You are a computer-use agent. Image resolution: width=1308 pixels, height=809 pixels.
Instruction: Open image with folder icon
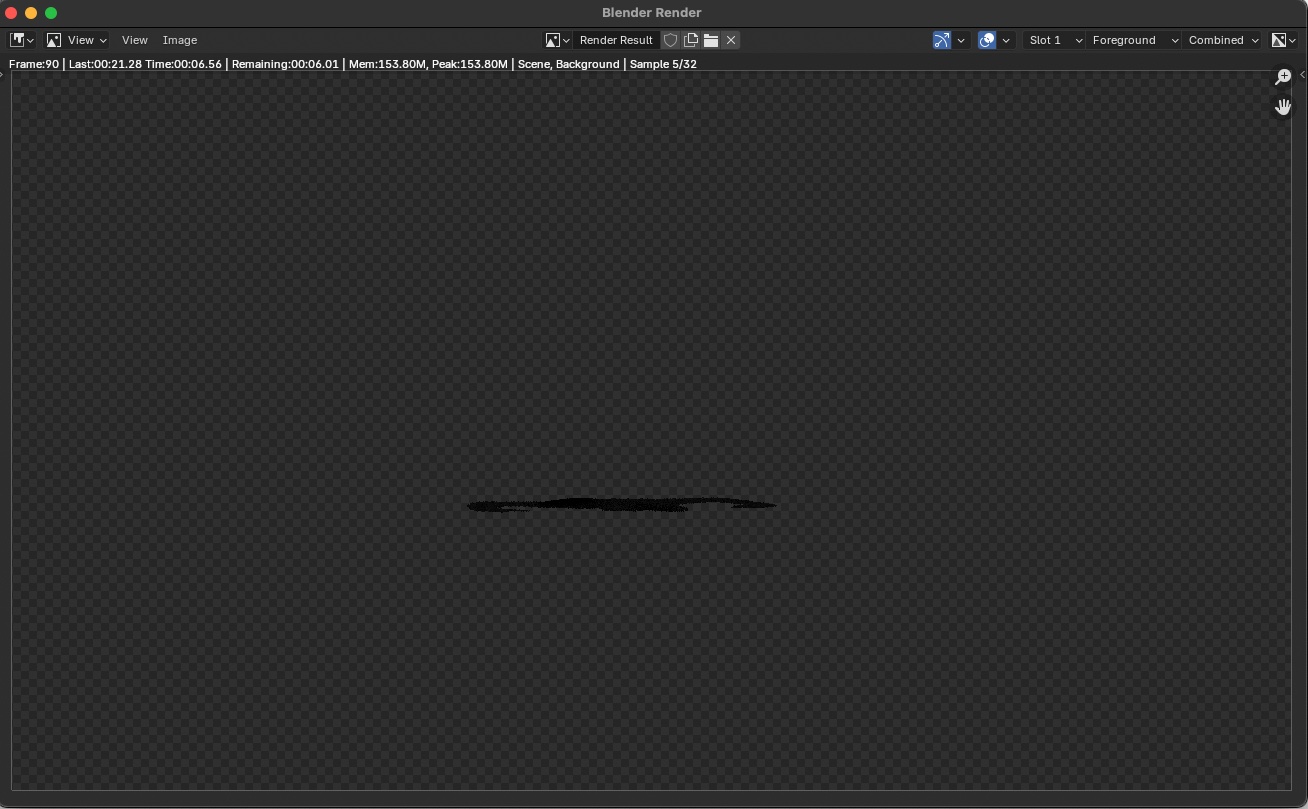[711, 40]
